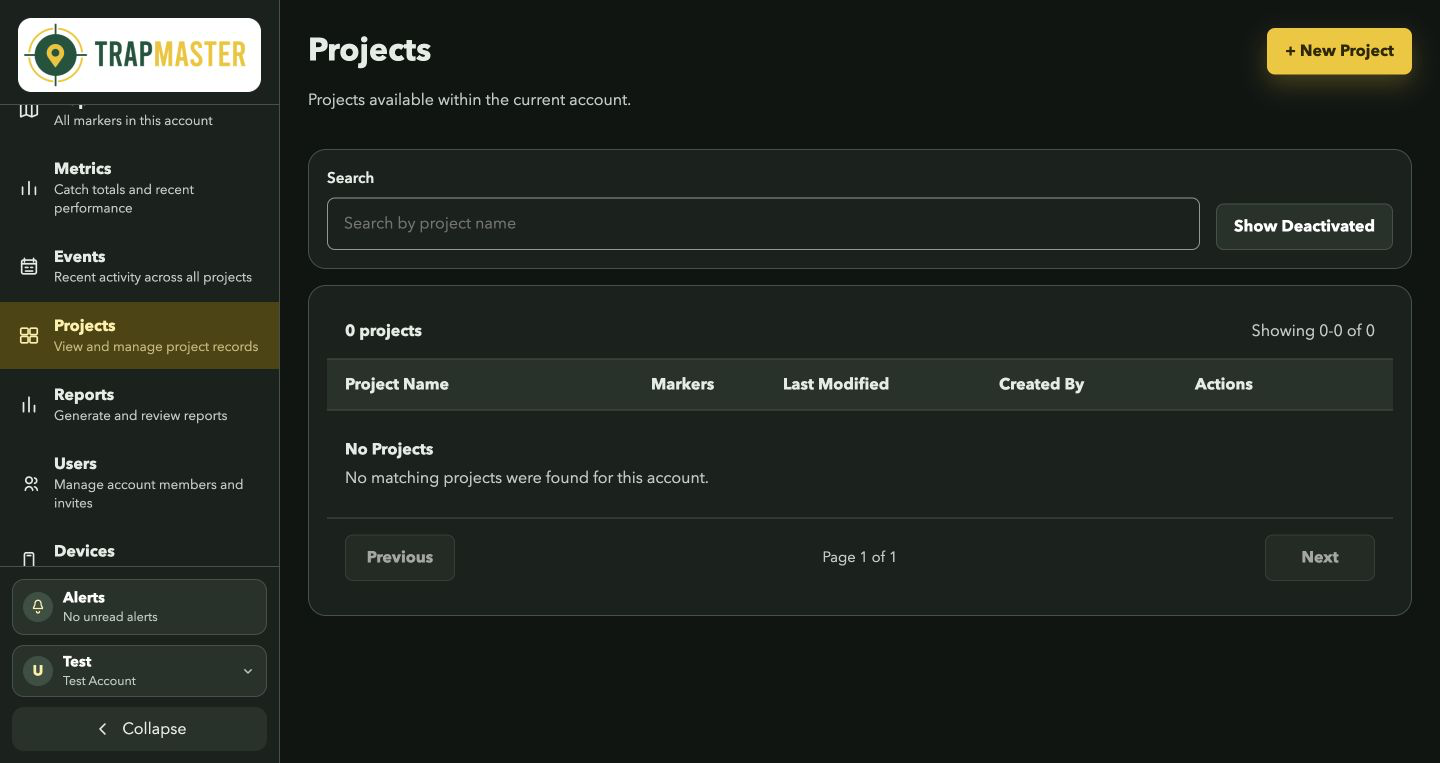1440x763 pixels.
Task: Open the Users menu item
Action: pyautogui.click(x=139, y=483)
